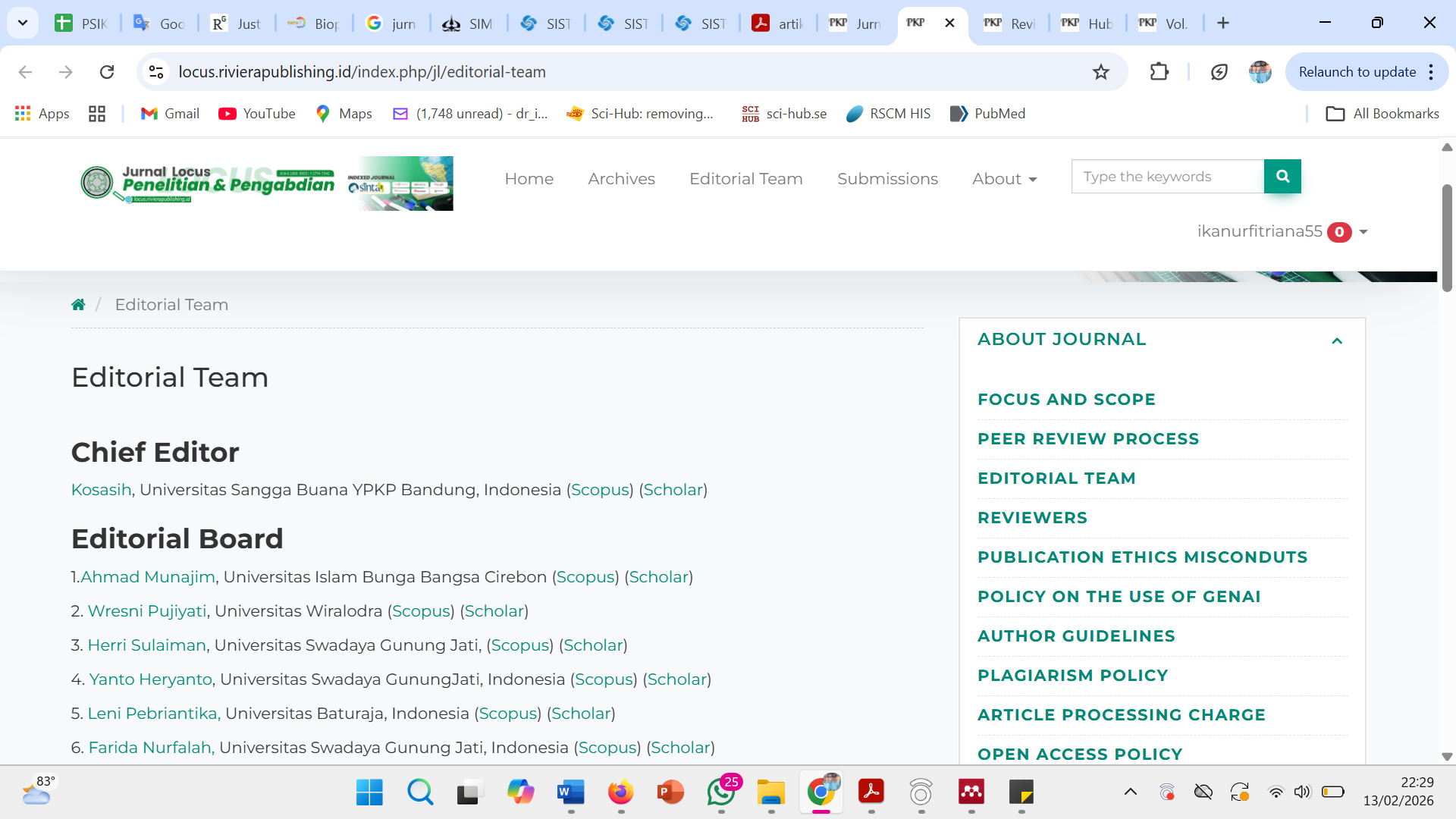View site information icon in address bar
This screenshot has width=1456, height=819.
pos(156,72)
